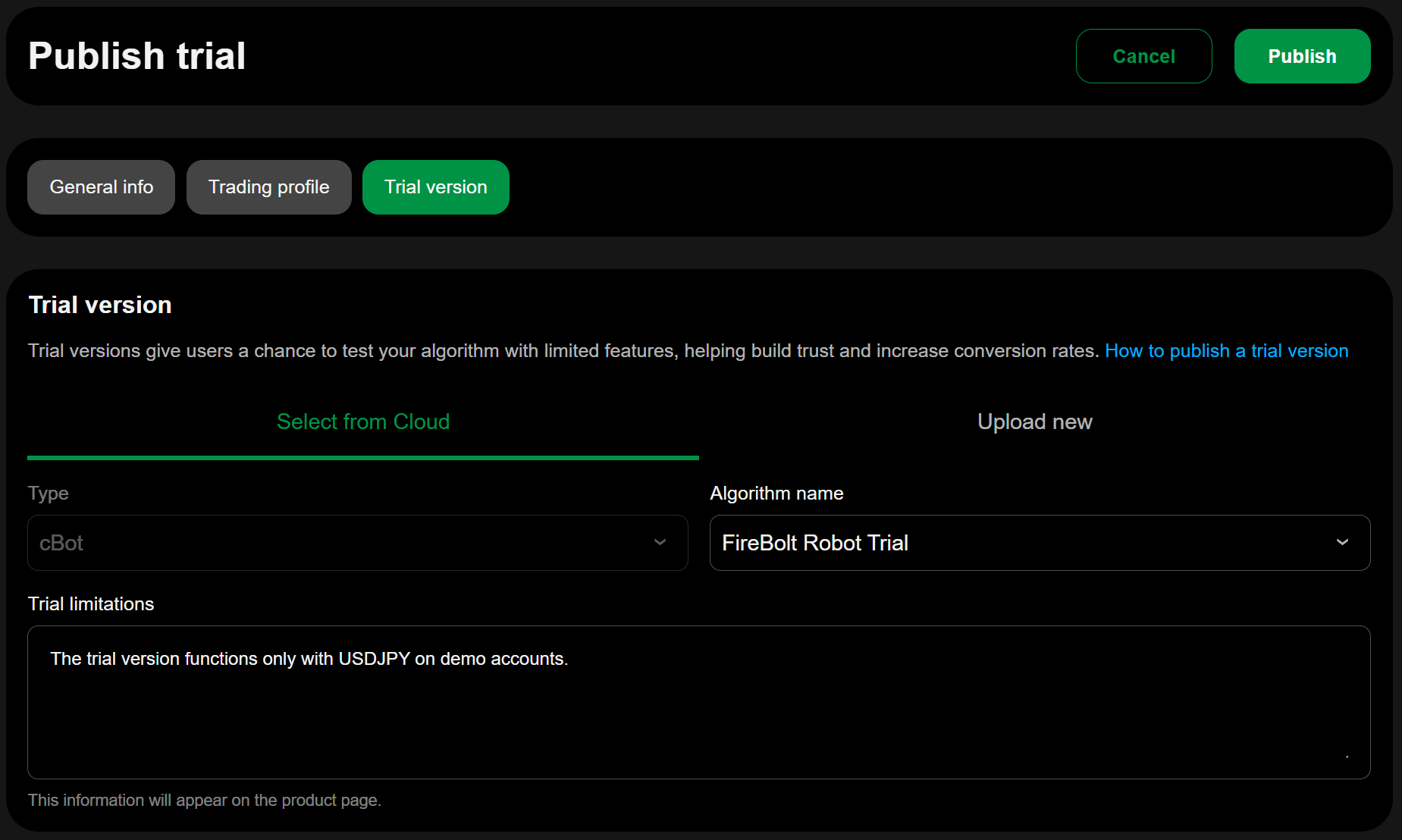
Task: Click the 'Trial limitations' field label
Action: [91, 604]
